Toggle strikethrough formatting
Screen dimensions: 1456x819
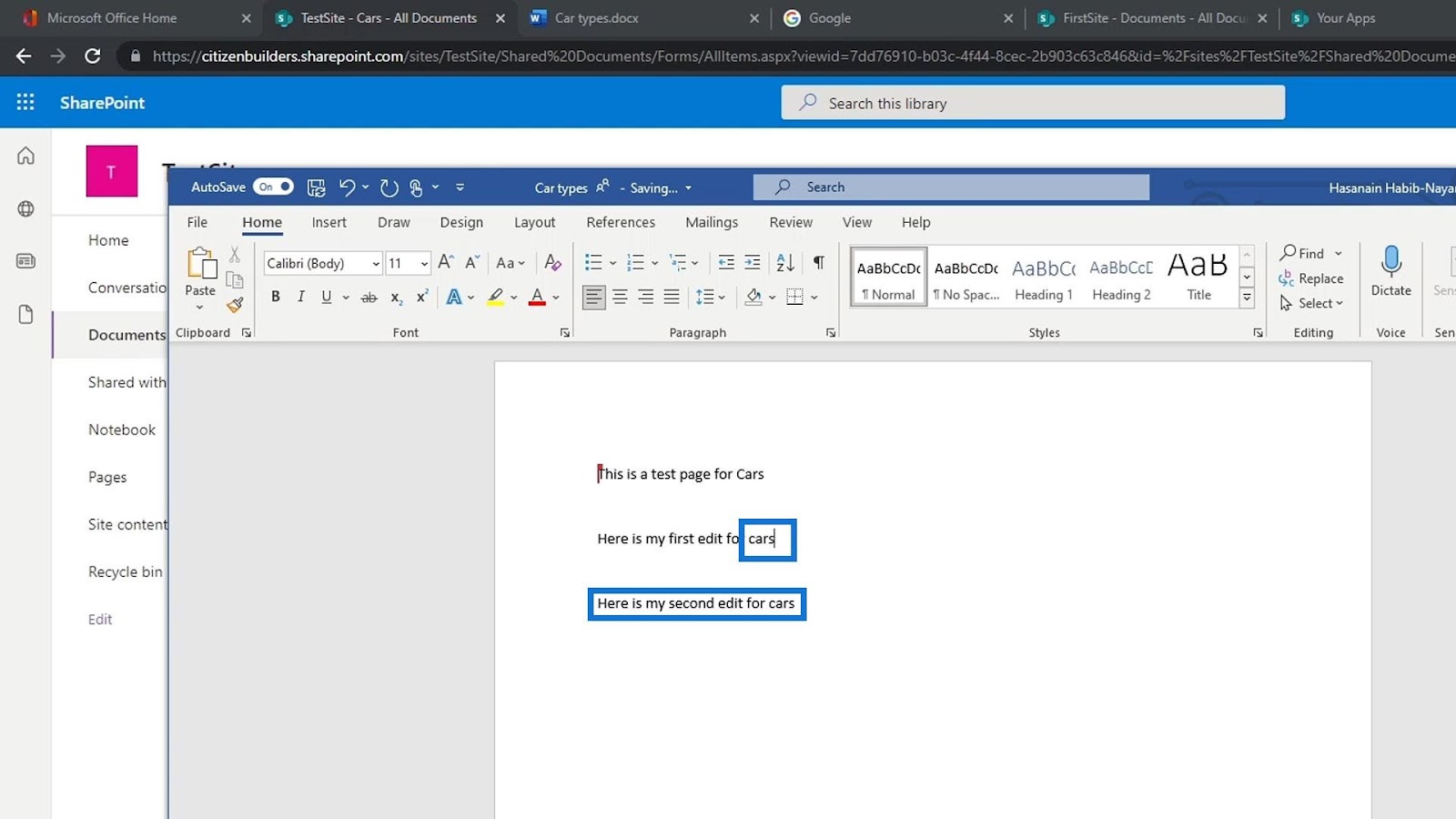pos(369,297)
